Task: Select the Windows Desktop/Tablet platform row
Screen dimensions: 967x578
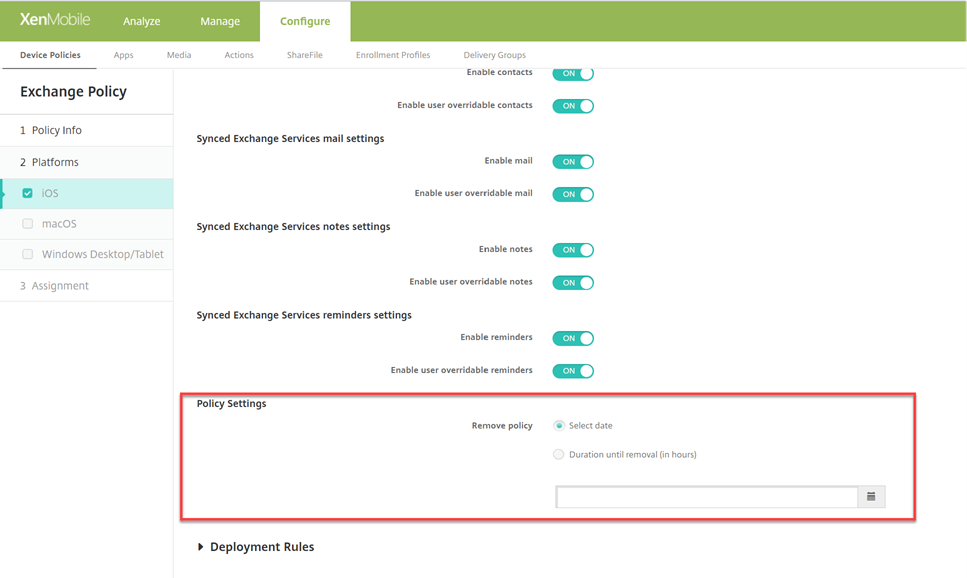Action: click(87, 254)
